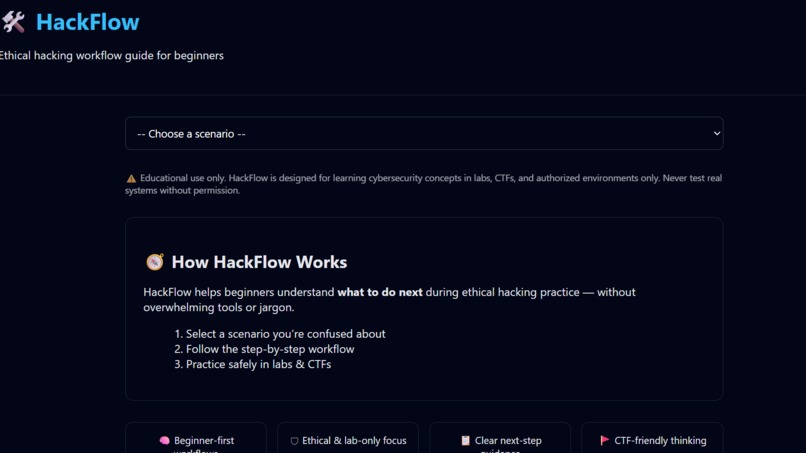Click the warning triangle icon

pos(131,178)
